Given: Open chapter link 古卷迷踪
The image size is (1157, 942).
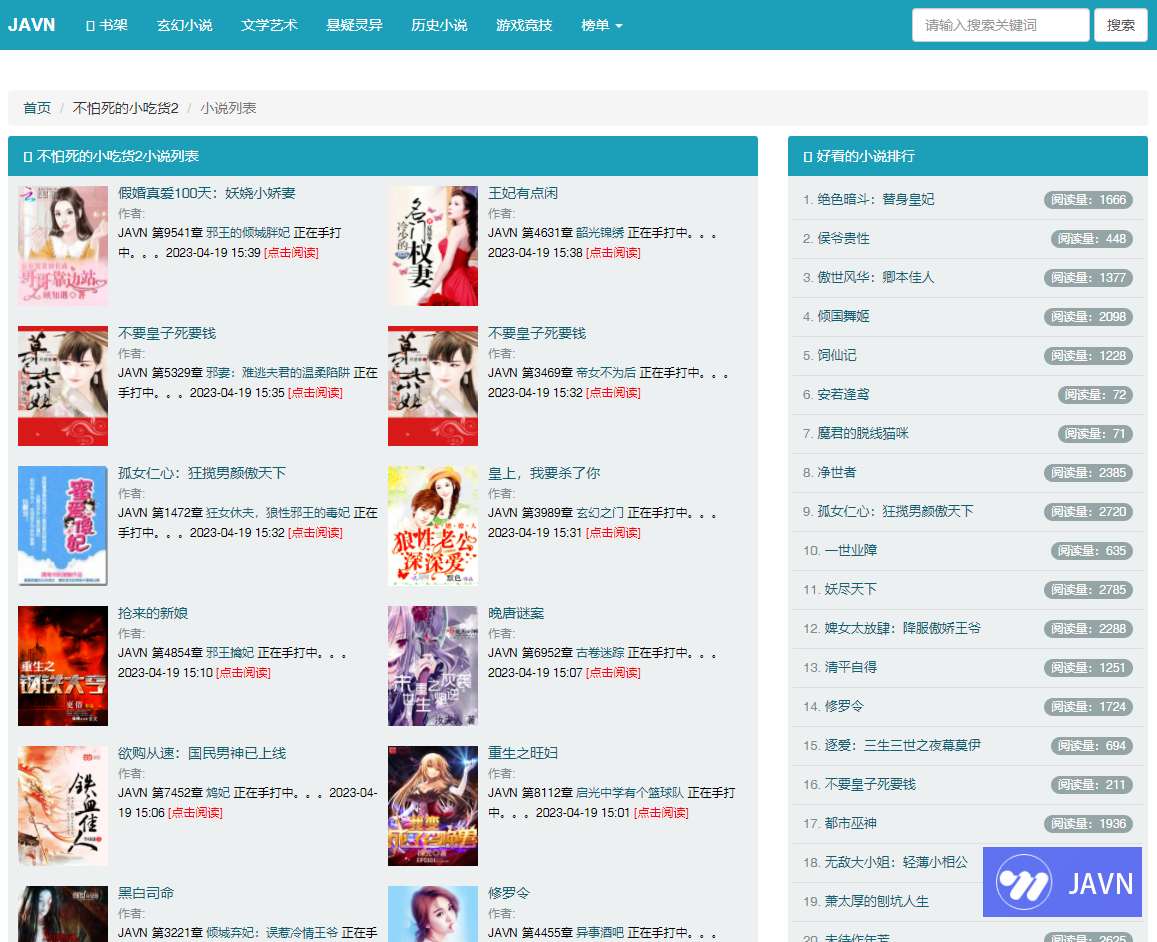Looking at the screenshot, I should point(600,654).
